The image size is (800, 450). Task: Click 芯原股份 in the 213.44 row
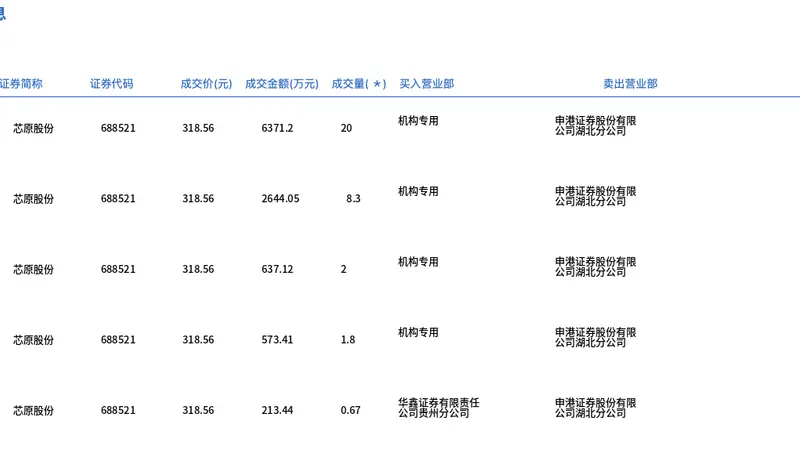pos(34,410)
